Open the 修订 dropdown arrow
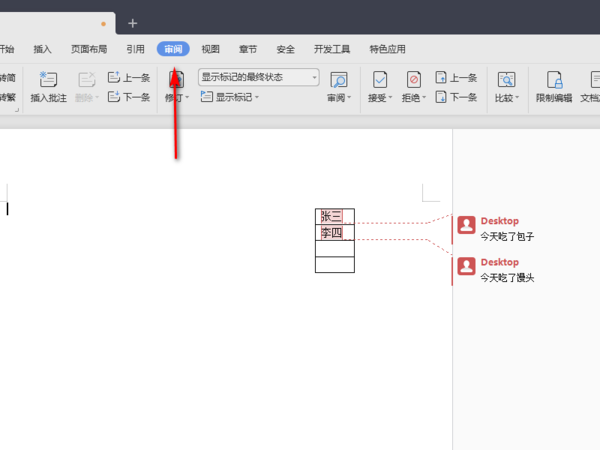 coord(187,98)
